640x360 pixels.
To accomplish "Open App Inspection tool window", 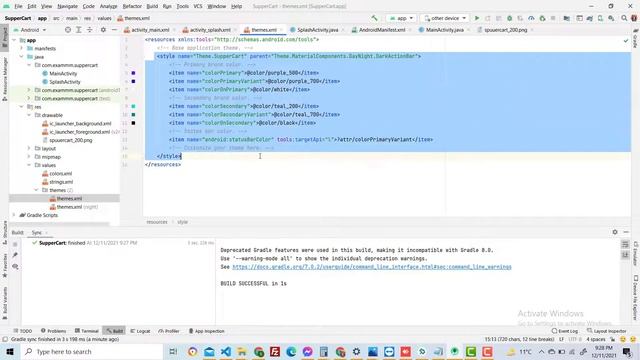I will [207, 331].
